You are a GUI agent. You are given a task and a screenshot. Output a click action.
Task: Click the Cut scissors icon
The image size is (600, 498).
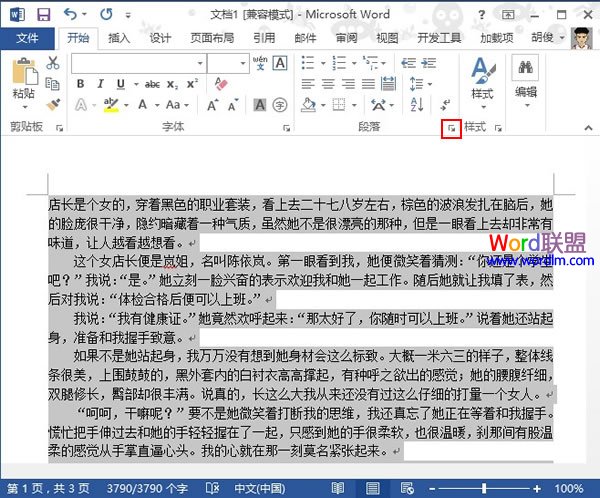pyautogui.click(x=53, y=64)
